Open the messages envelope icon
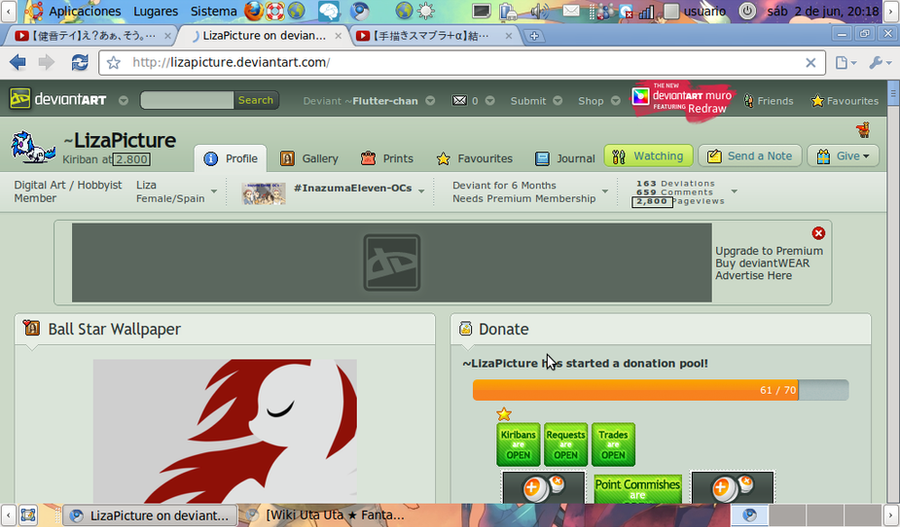Viewport: 900px width, 527px height. pyautogui.click(x=459, y=100)
